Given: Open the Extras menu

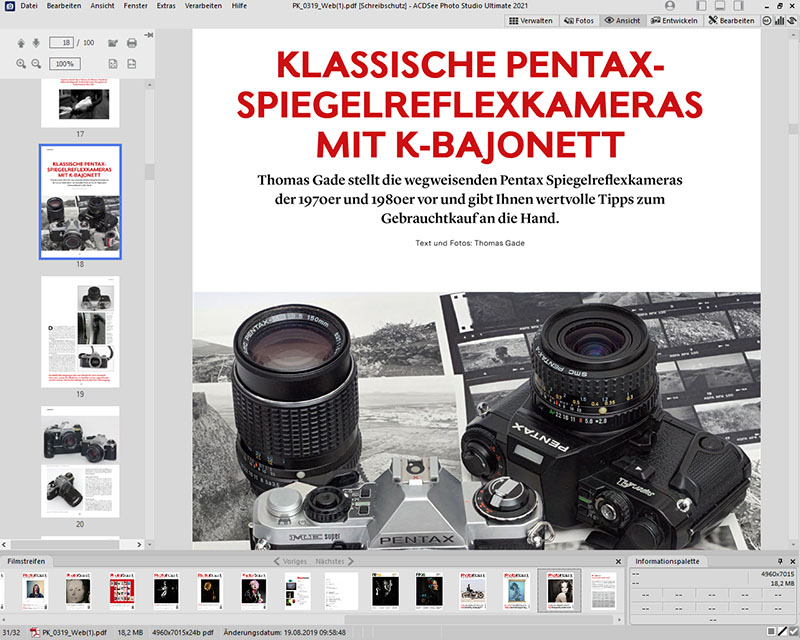Looking at the screenshot, I should (x=166, y=6).
